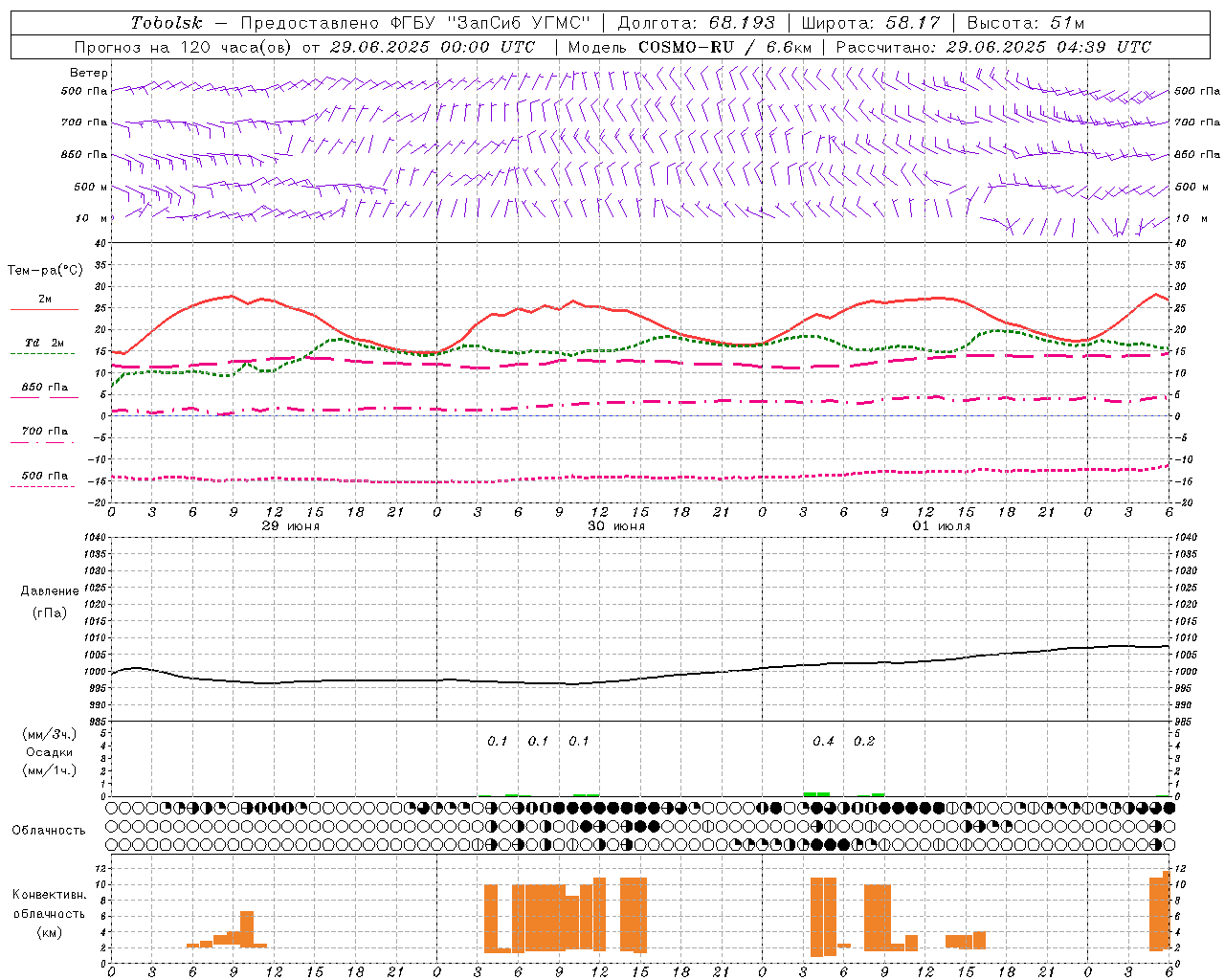The height and width of the screenshot is (980, 1225).
Task: Click the "(км)" kilometers unit label
Action: point(50,932)
